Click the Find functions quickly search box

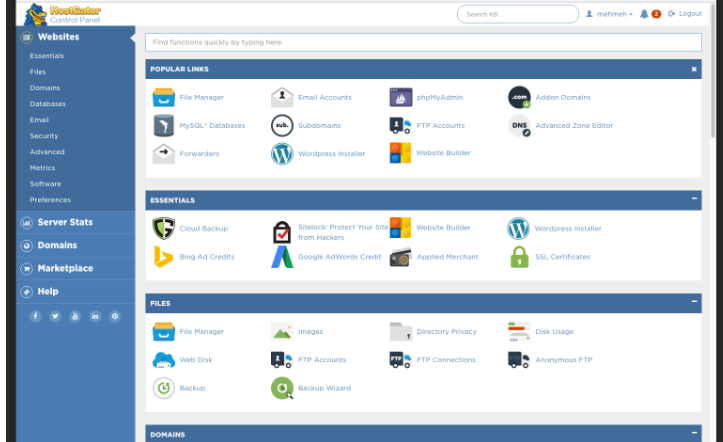pyautogui.click(x=423, y=42)
